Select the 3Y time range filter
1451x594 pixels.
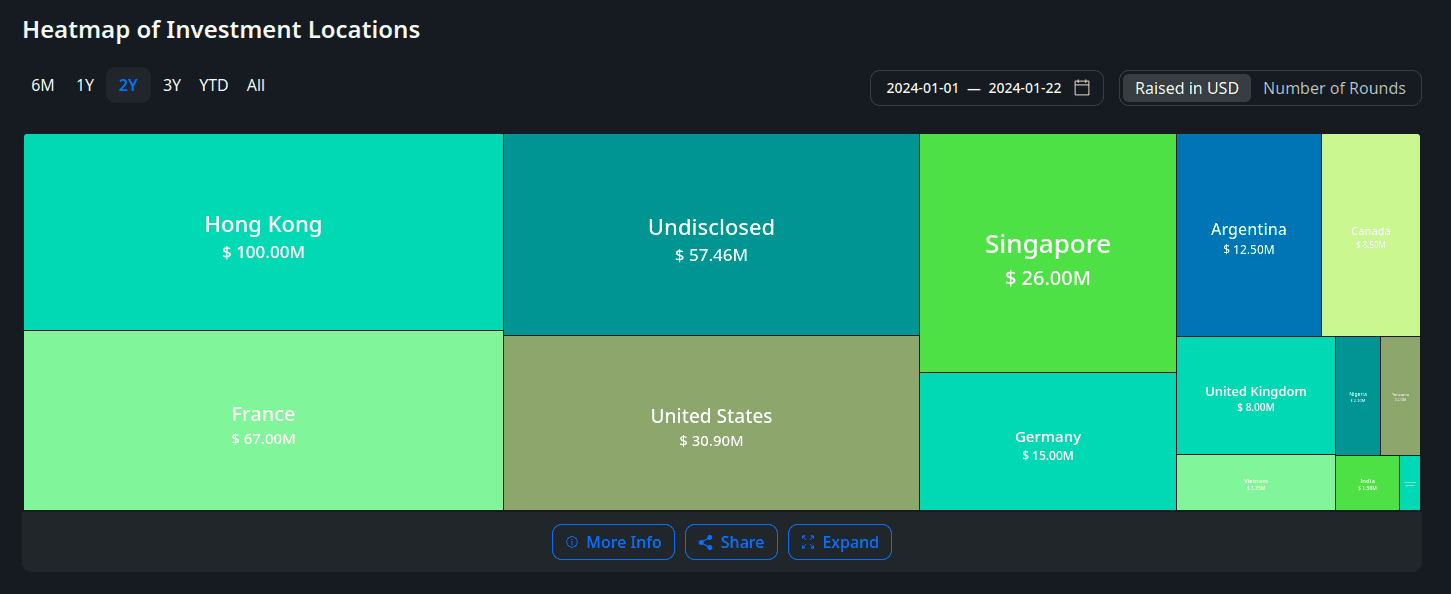click(171, 85)
